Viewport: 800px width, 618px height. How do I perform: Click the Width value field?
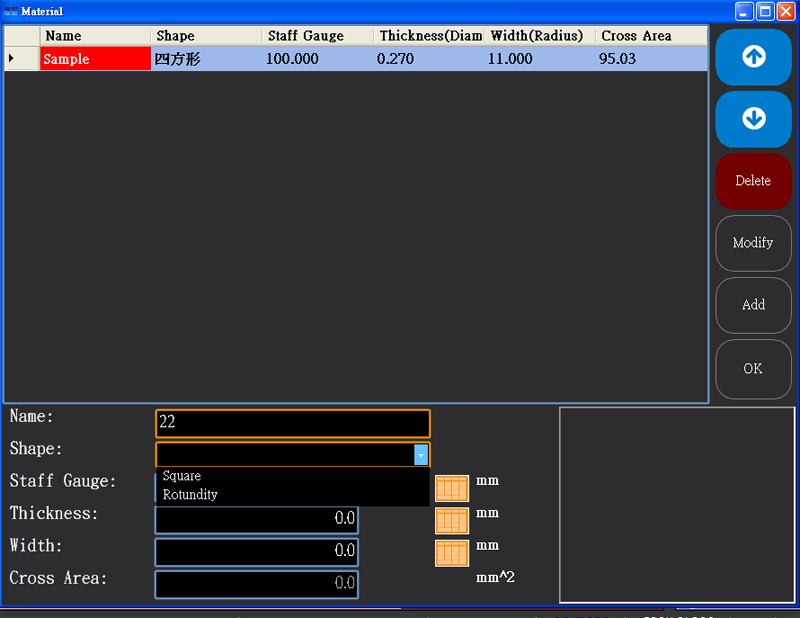256,552
